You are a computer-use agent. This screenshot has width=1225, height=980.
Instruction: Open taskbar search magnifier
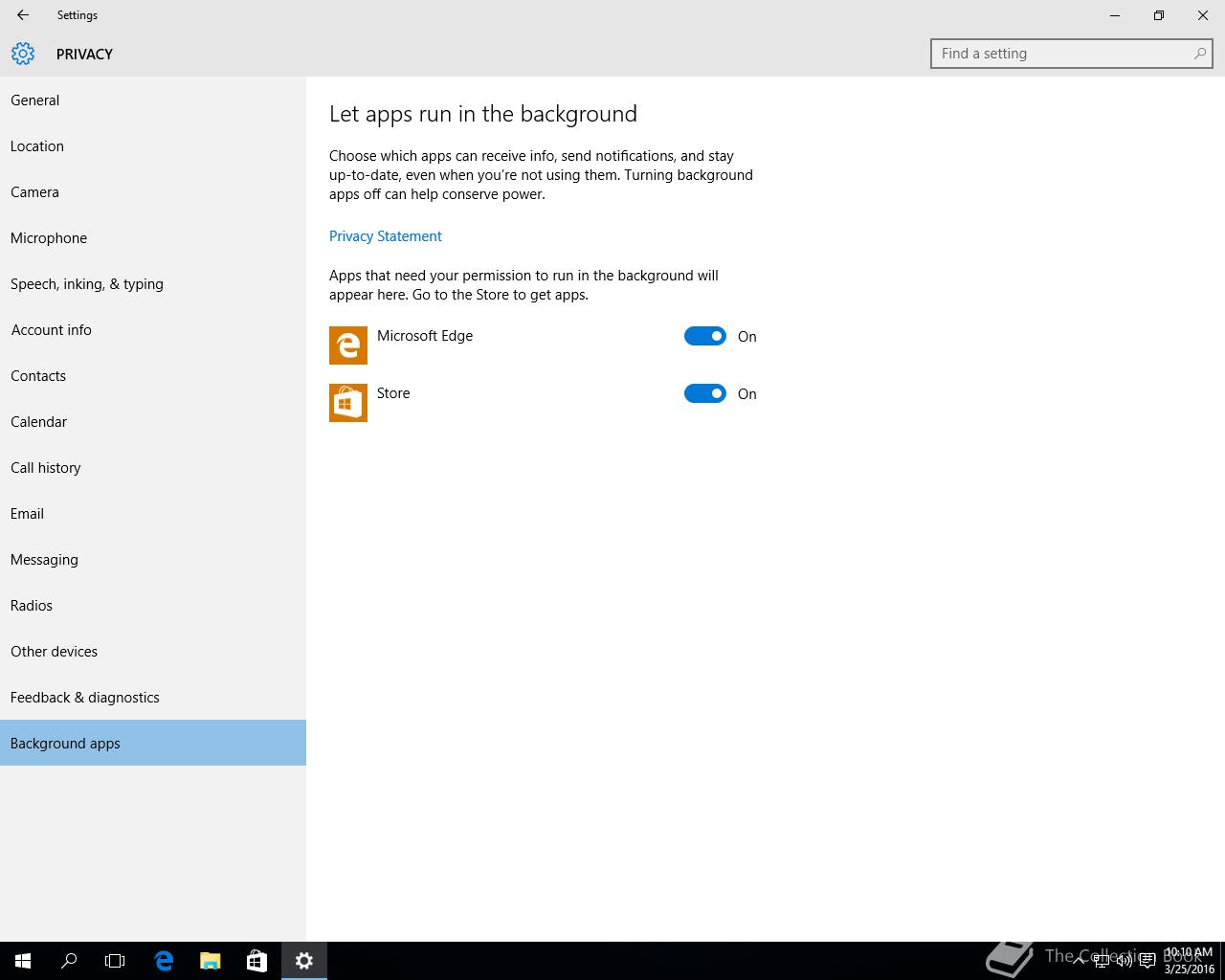click(69, 961)
